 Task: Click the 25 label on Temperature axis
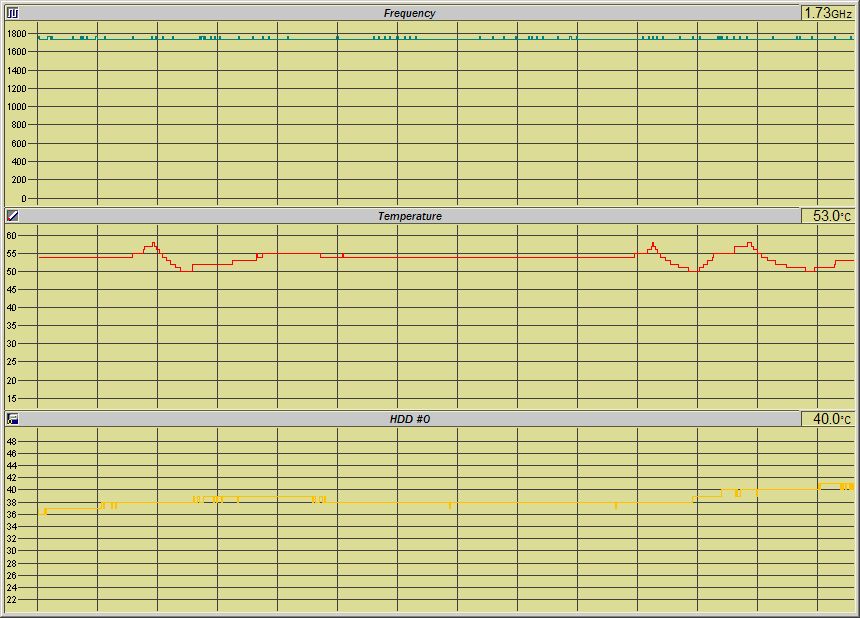click(12, 362)
